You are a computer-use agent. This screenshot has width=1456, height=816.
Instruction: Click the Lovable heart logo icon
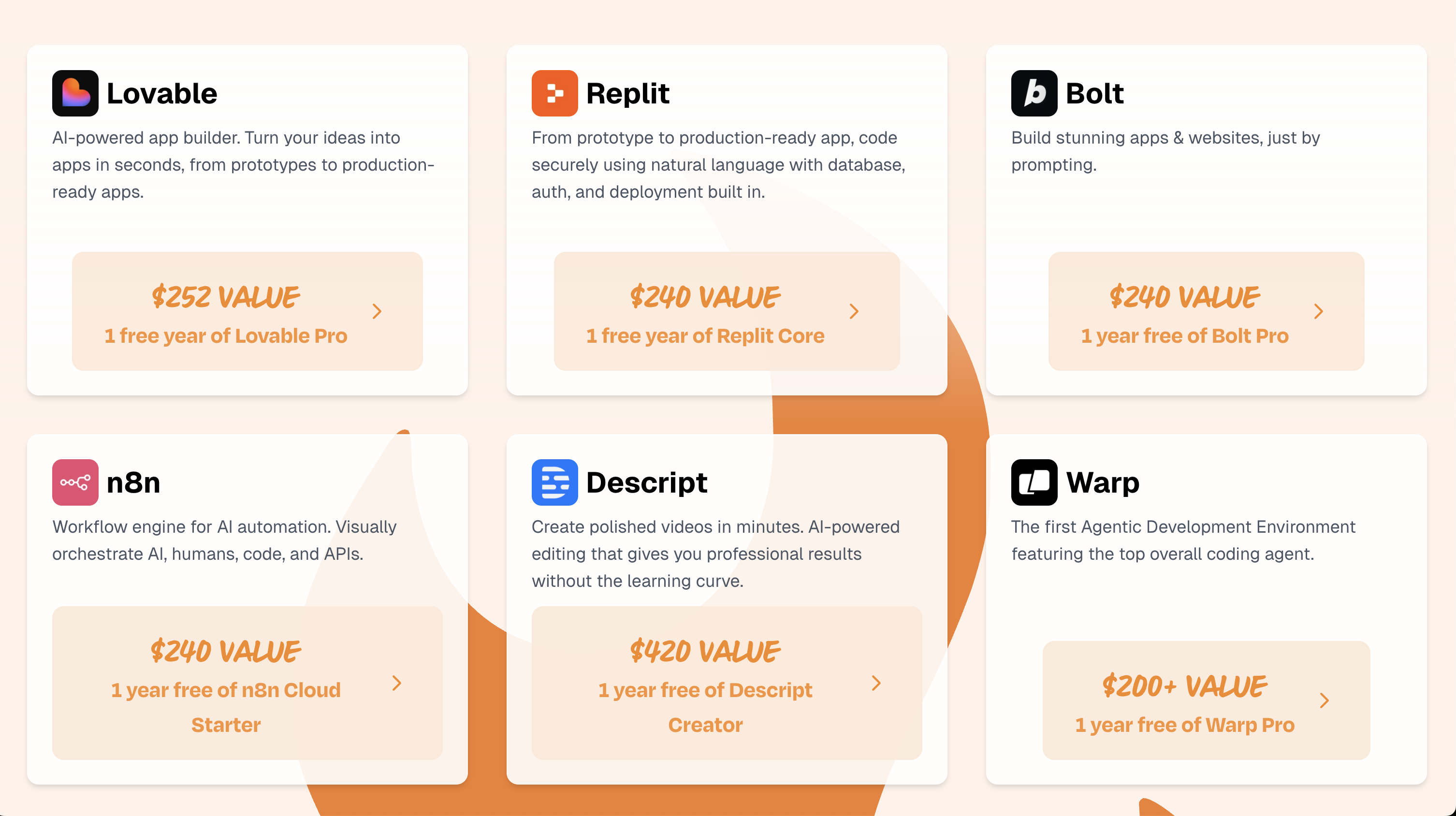pos(75,93)
